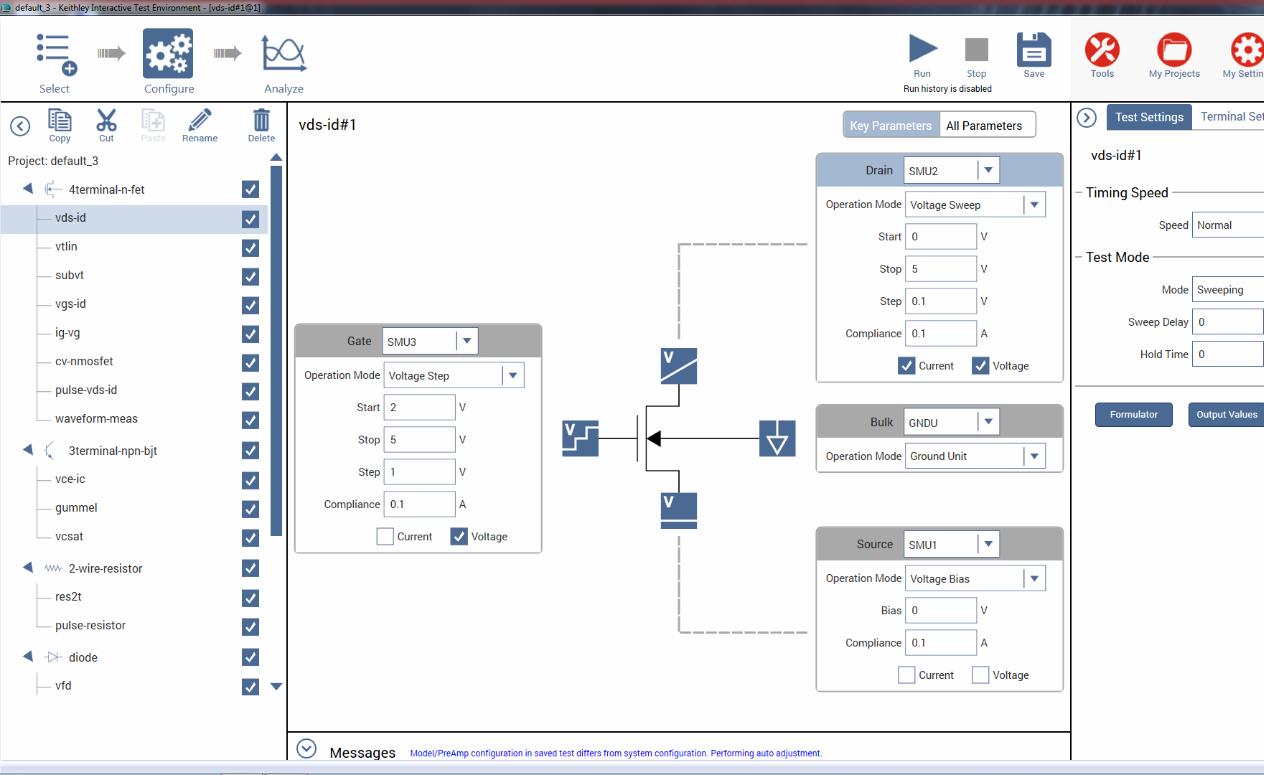Save the project with the Save icon
Screen dimensions: 1264x775
[x=1034, y=49]
